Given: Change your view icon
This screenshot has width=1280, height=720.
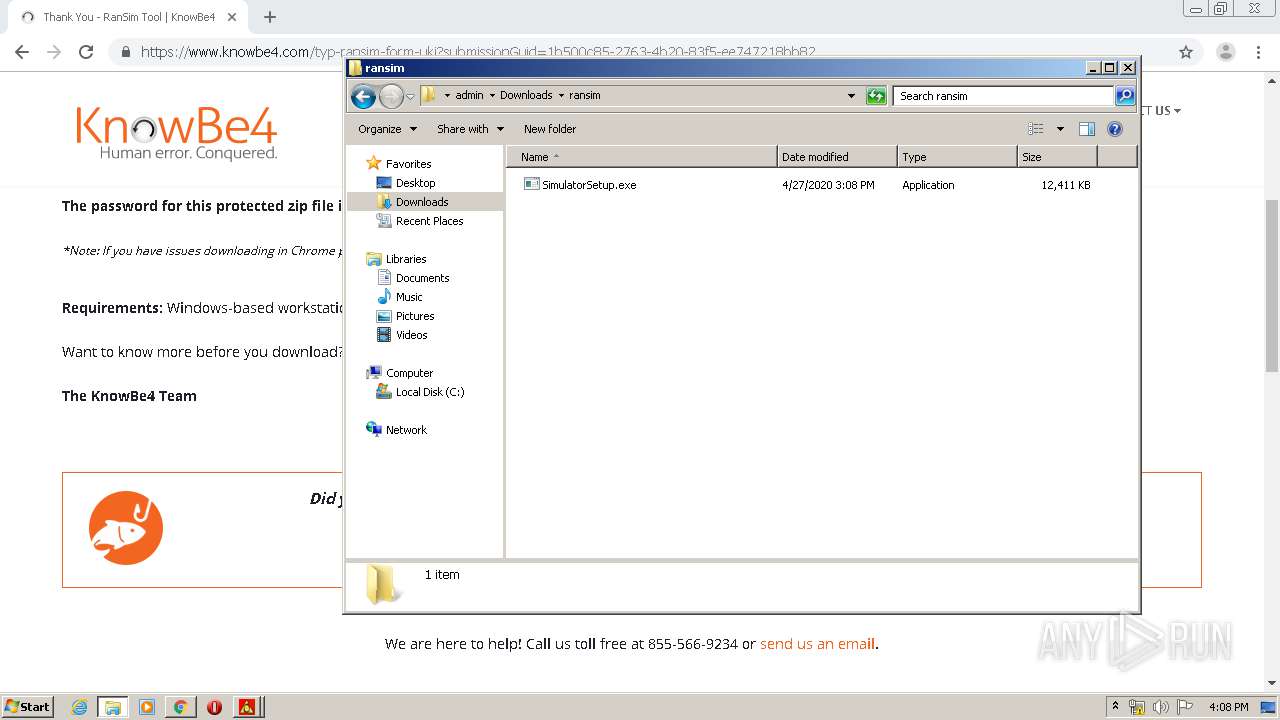Looking at the screenshot, I should [x=1036, y=129].
